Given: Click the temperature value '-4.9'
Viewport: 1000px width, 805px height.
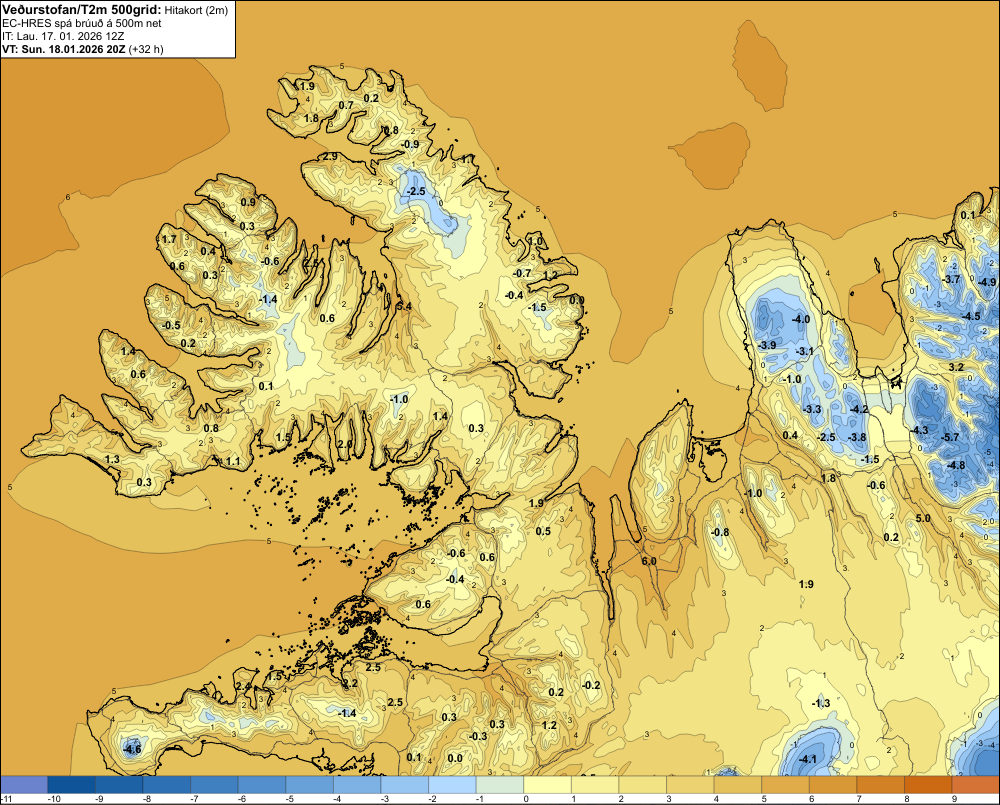Looking at the screenshot, I should [x=988, y=282].
